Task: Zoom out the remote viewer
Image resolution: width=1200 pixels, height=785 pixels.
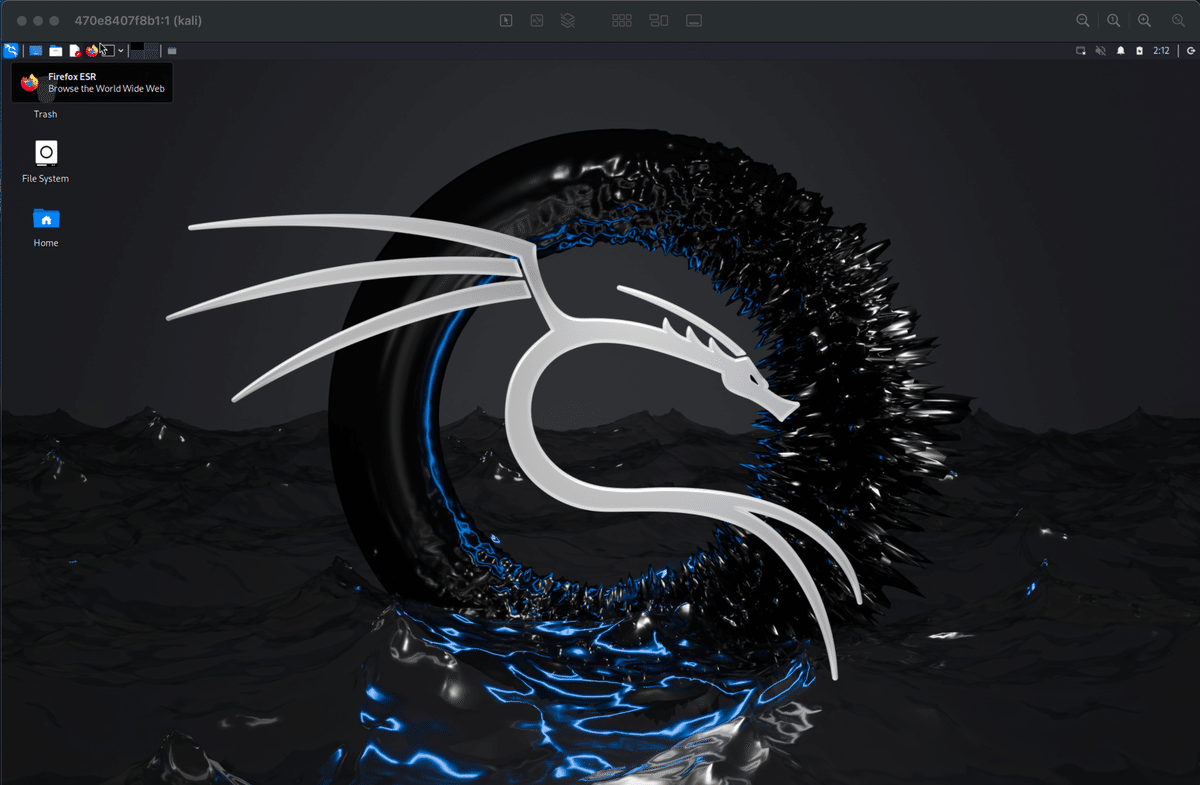Action: pyautogui.click(x=1083, y=20)
